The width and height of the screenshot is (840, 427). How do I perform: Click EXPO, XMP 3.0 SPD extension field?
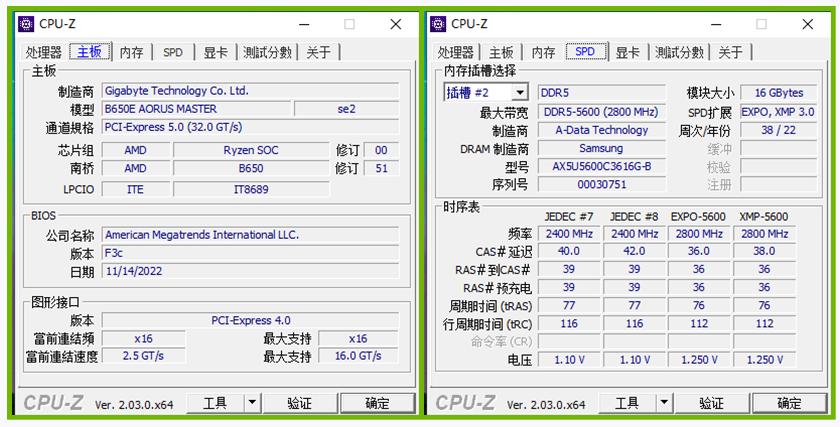coord(779,113)
